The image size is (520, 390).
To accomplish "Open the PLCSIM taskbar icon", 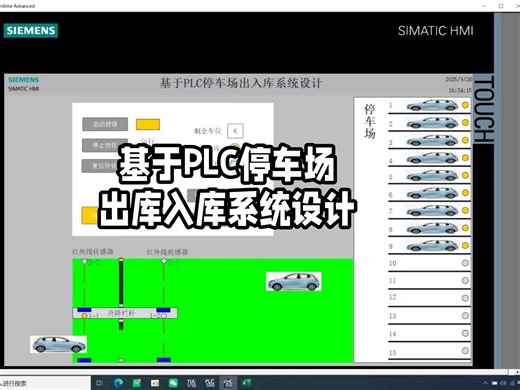I will 210,383.
